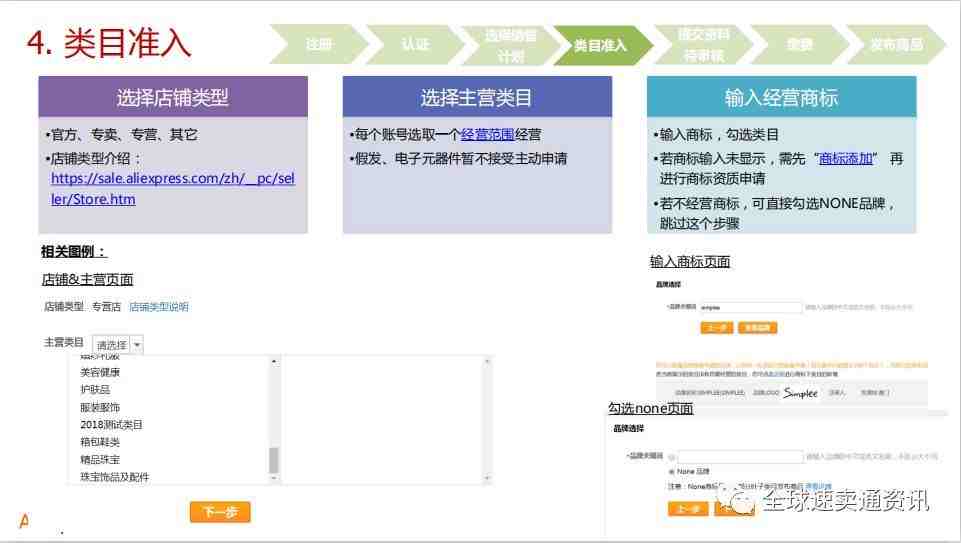This screenshot has width=961, height=543.
Task: Click 上一步 button under brand keyword input
Action: pyautogui.click(x=716, y=328)
